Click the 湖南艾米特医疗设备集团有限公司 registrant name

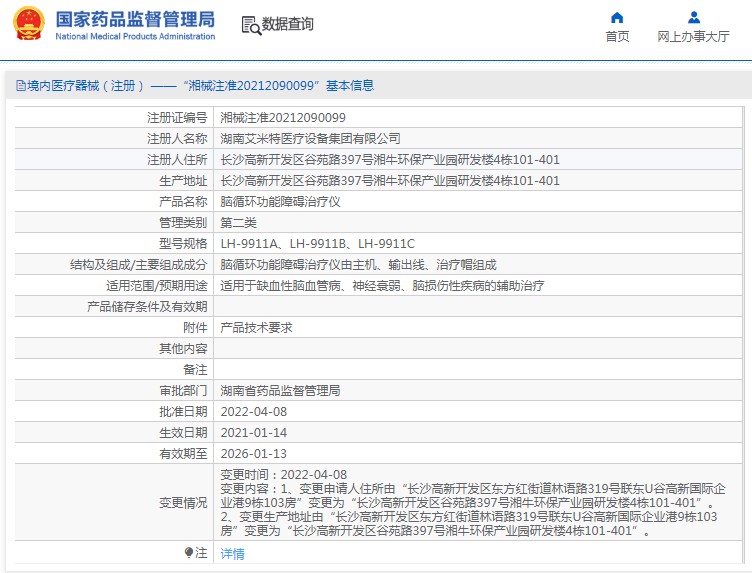310,138
